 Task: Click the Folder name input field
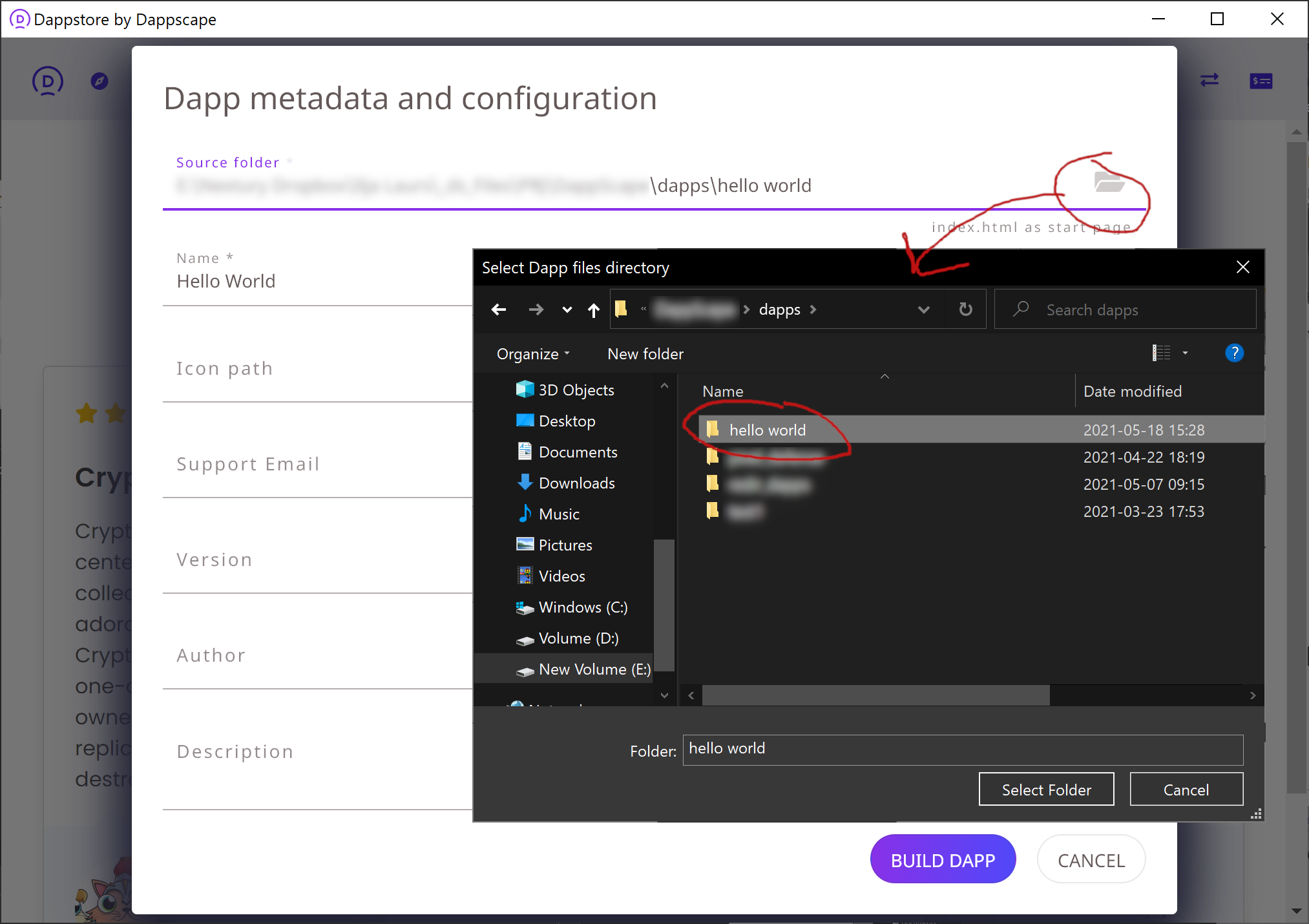click(x=963, y=750)
